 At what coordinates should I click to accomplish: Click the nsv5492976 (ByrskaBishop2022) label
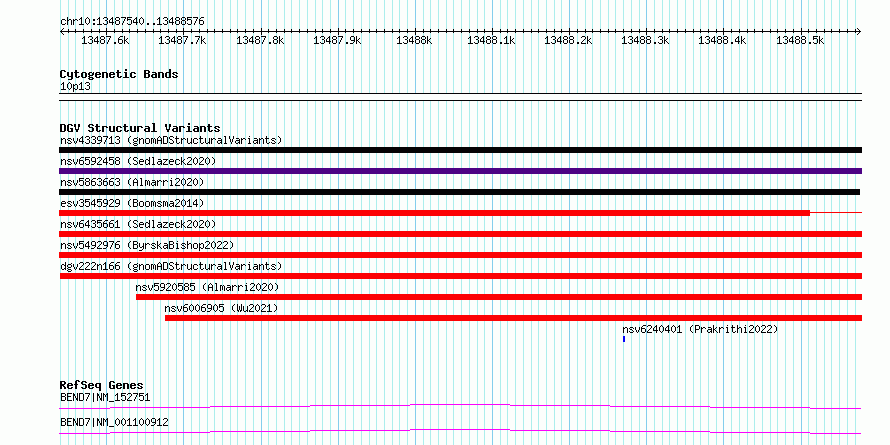tap(147, 245)
